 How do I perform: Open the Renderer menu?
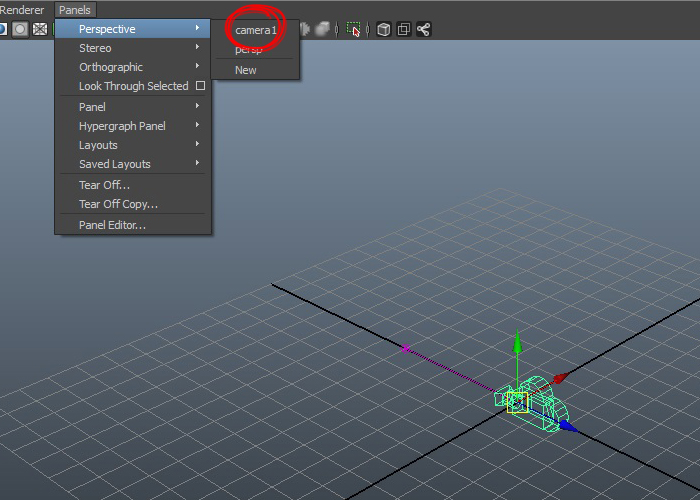[x=21, y=10]
